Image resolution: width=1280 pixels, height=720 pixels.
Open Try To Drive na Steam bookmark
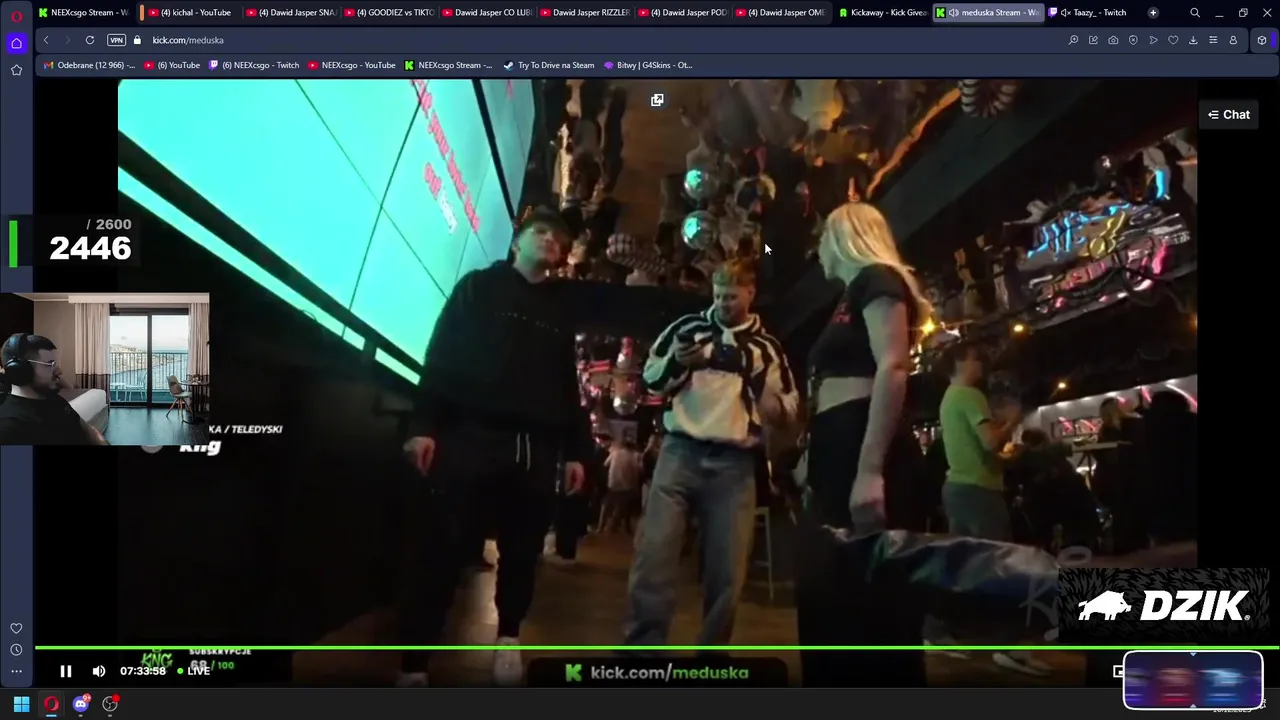coord(549,65)
